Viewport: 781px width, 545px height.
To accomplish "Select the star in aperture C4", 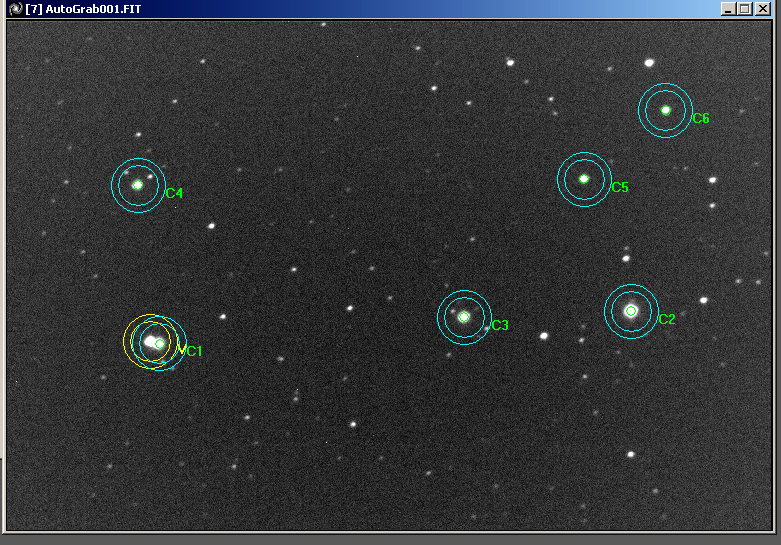I will tap(138, 185).
